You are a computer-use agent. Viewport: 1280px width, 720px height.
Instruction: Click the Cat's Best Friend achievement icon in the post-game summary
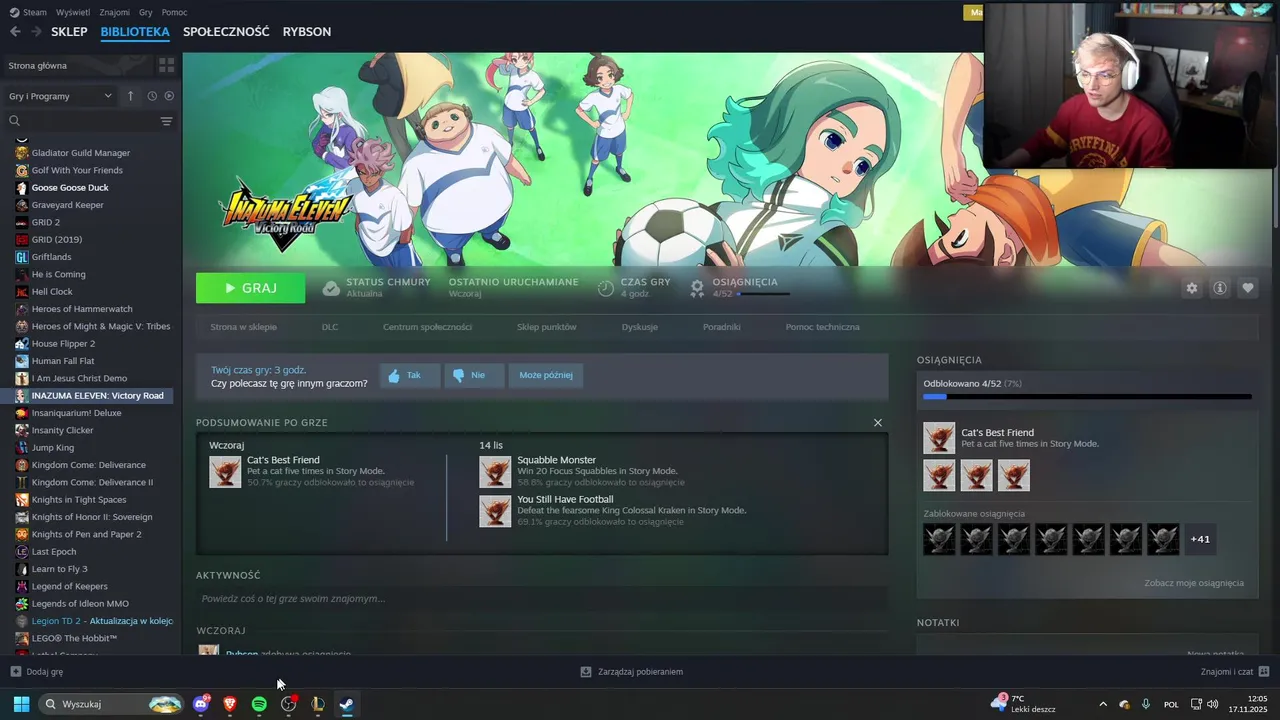(225, 472)
